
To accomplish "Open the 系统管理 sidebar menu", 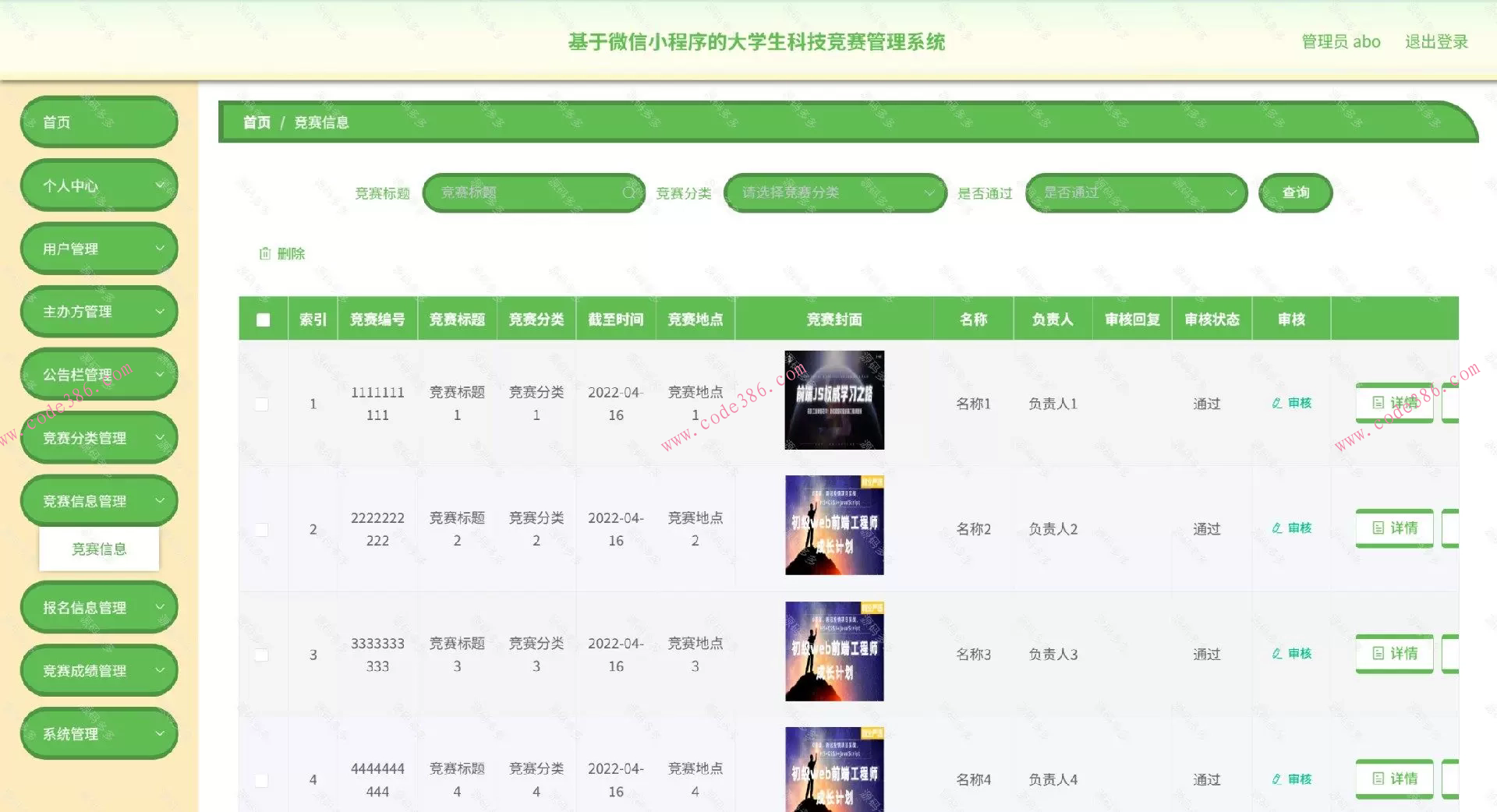I will (x=99, y=733).
